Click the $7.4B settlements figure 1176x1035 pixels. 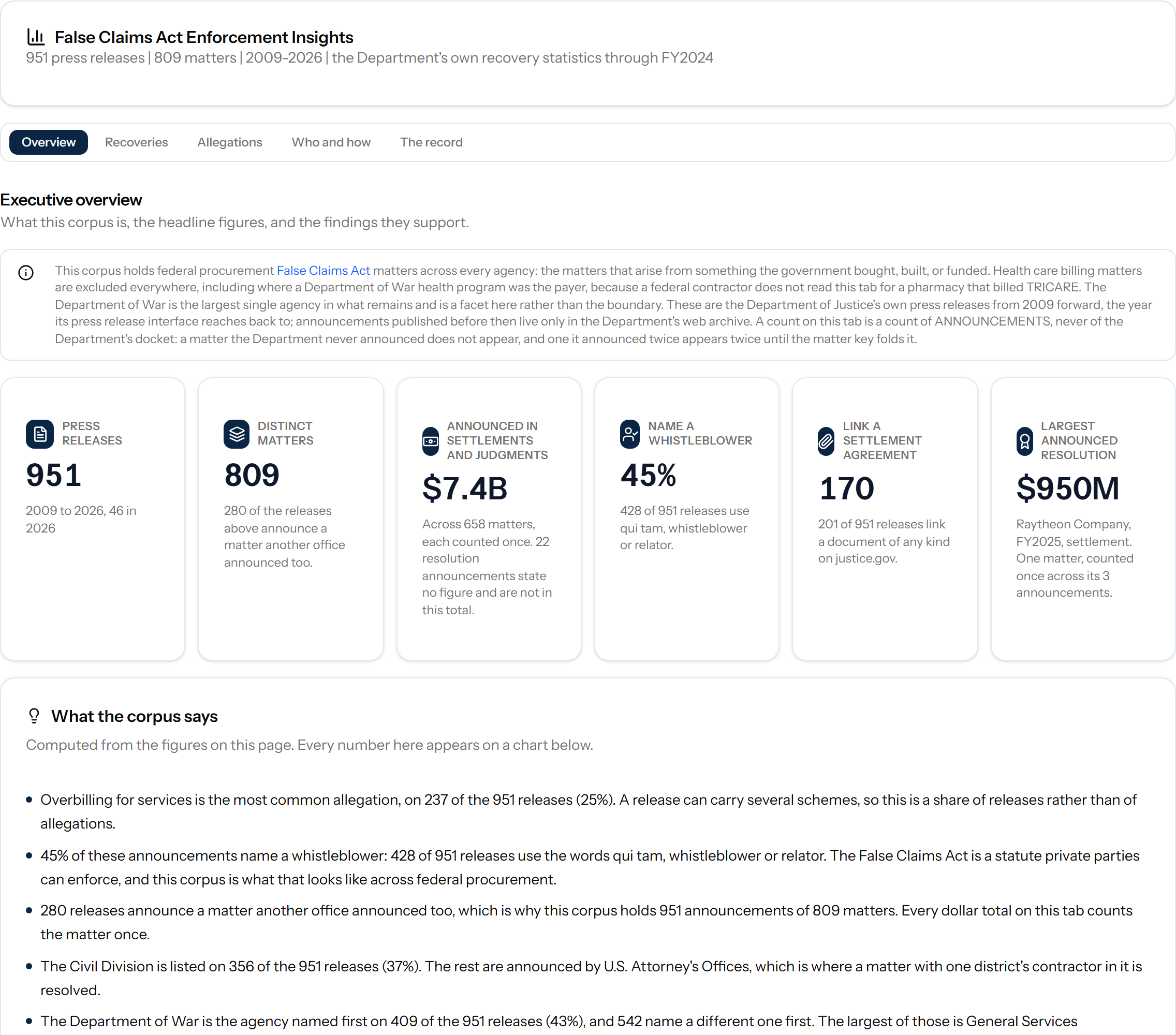point(465,489)
